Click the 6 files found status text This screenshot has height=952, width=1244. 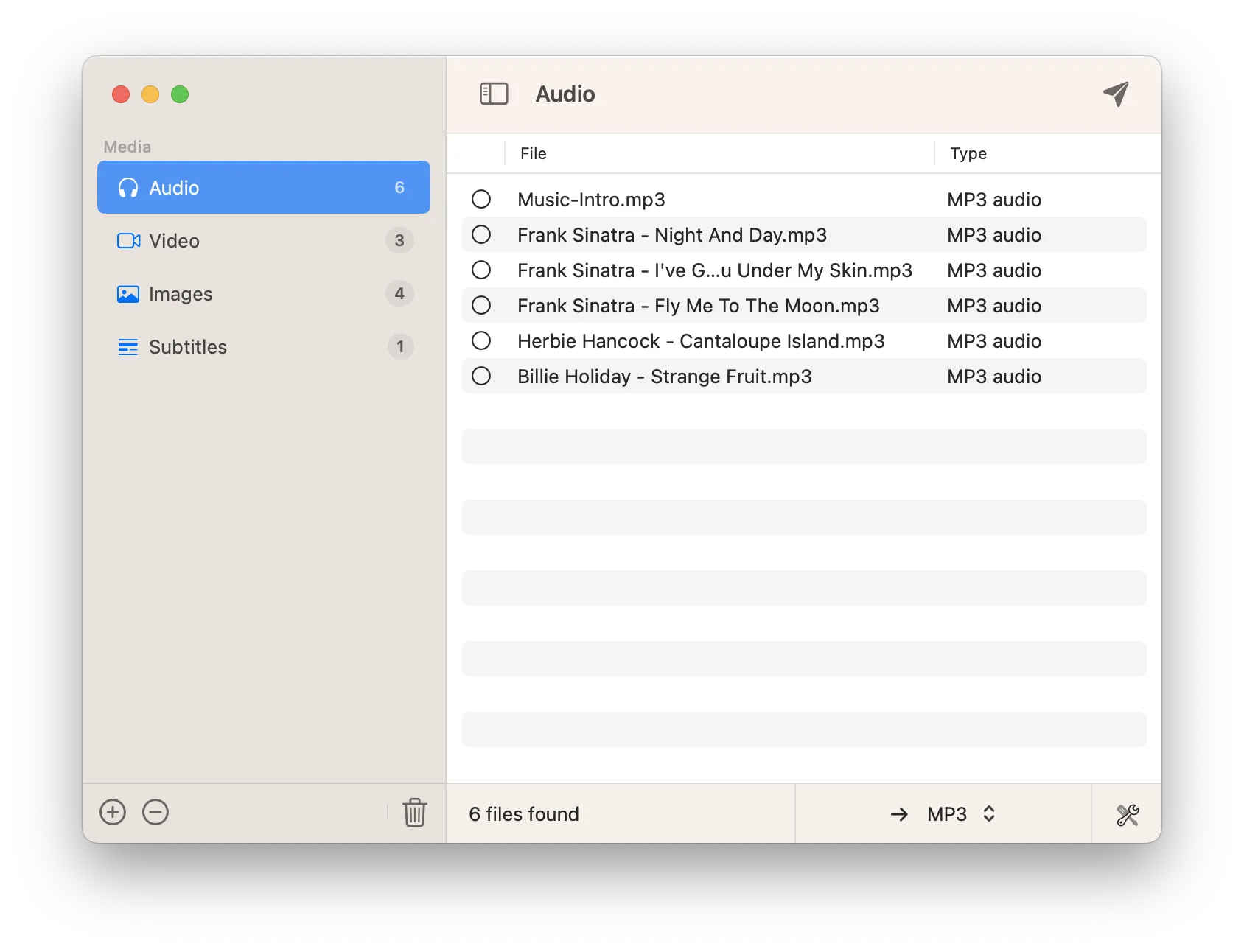(524, 814)
